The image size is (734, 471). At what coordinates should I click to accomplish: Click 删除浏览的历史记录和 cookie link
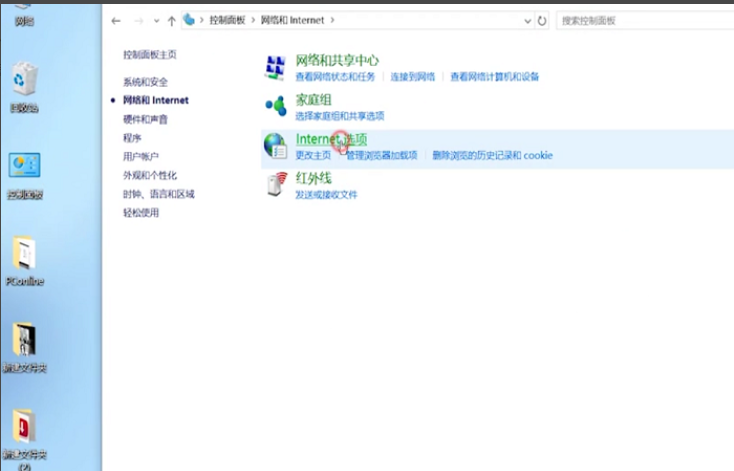click(492, 156)
